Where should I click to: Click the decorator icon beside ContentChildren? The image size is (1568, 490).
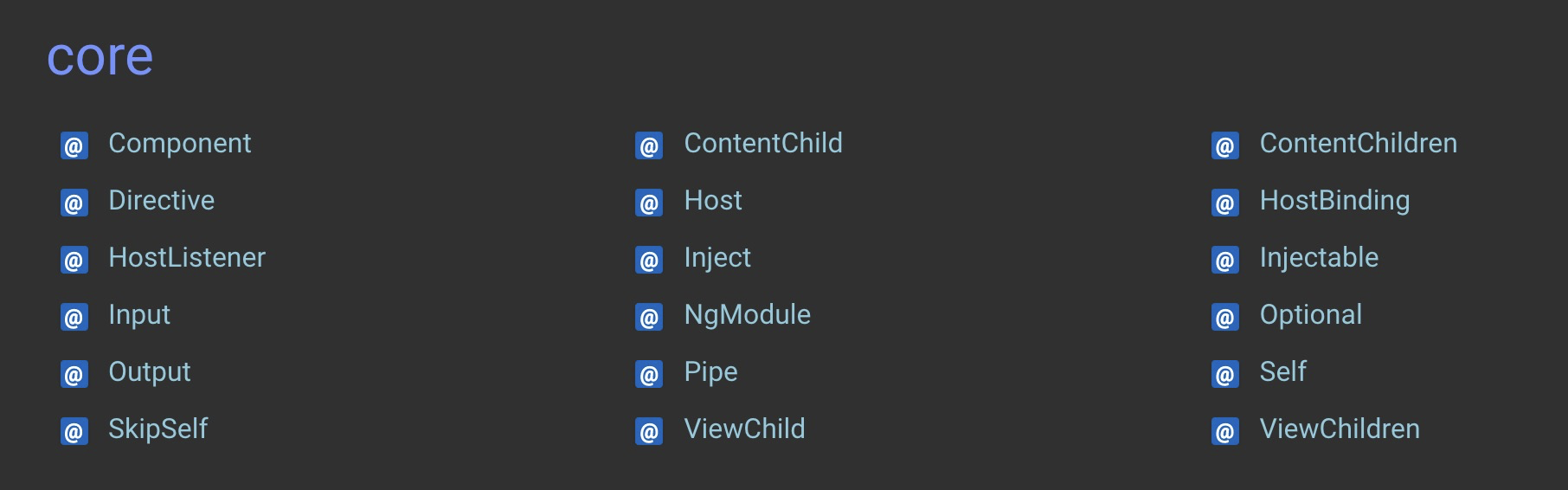coord(1225,145)
